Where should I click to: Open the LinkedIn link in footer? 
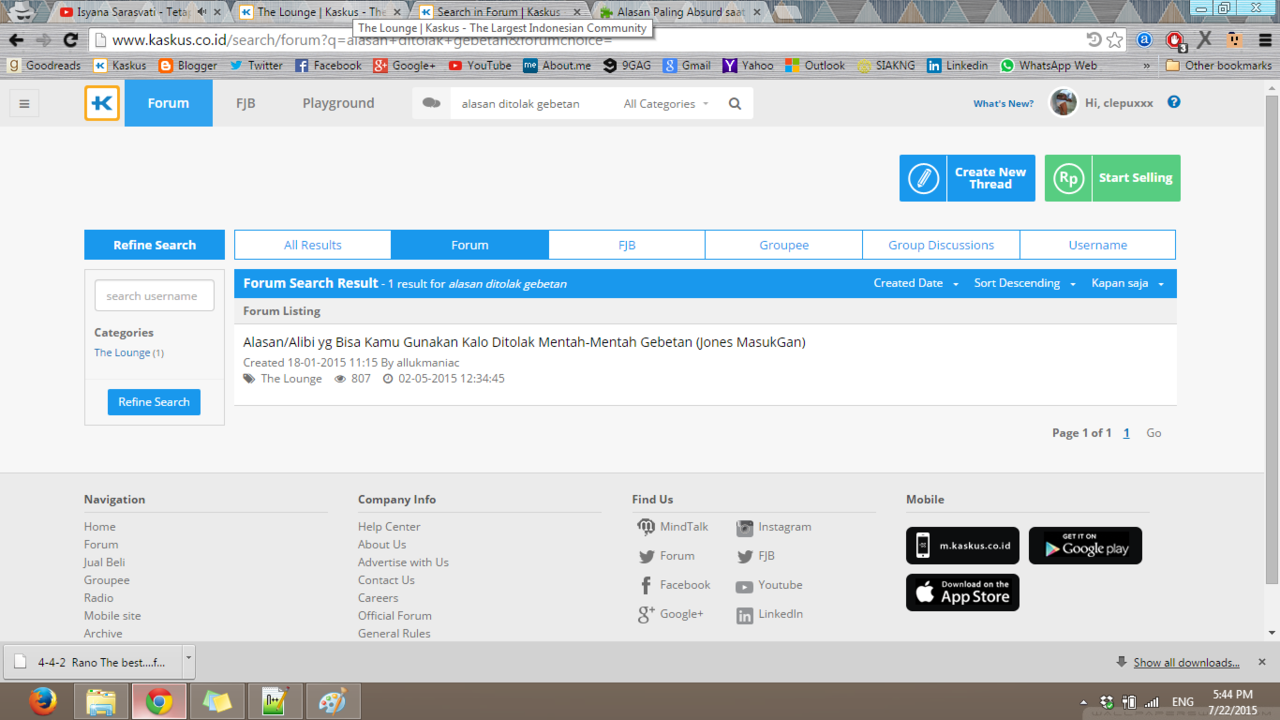point(770,614)
